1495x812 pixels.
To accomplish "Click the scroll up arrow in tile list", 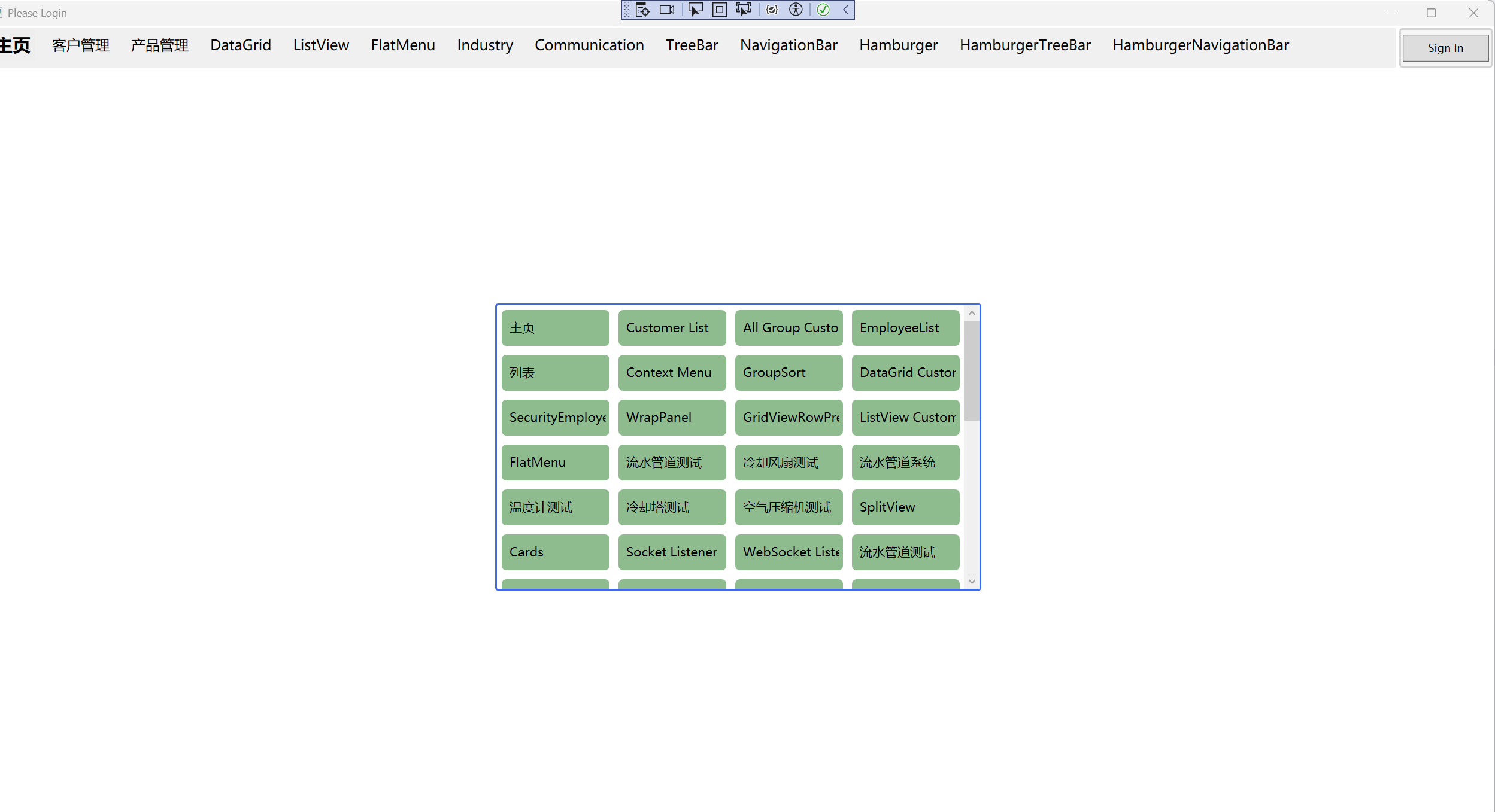I will [x=972, y=314].
